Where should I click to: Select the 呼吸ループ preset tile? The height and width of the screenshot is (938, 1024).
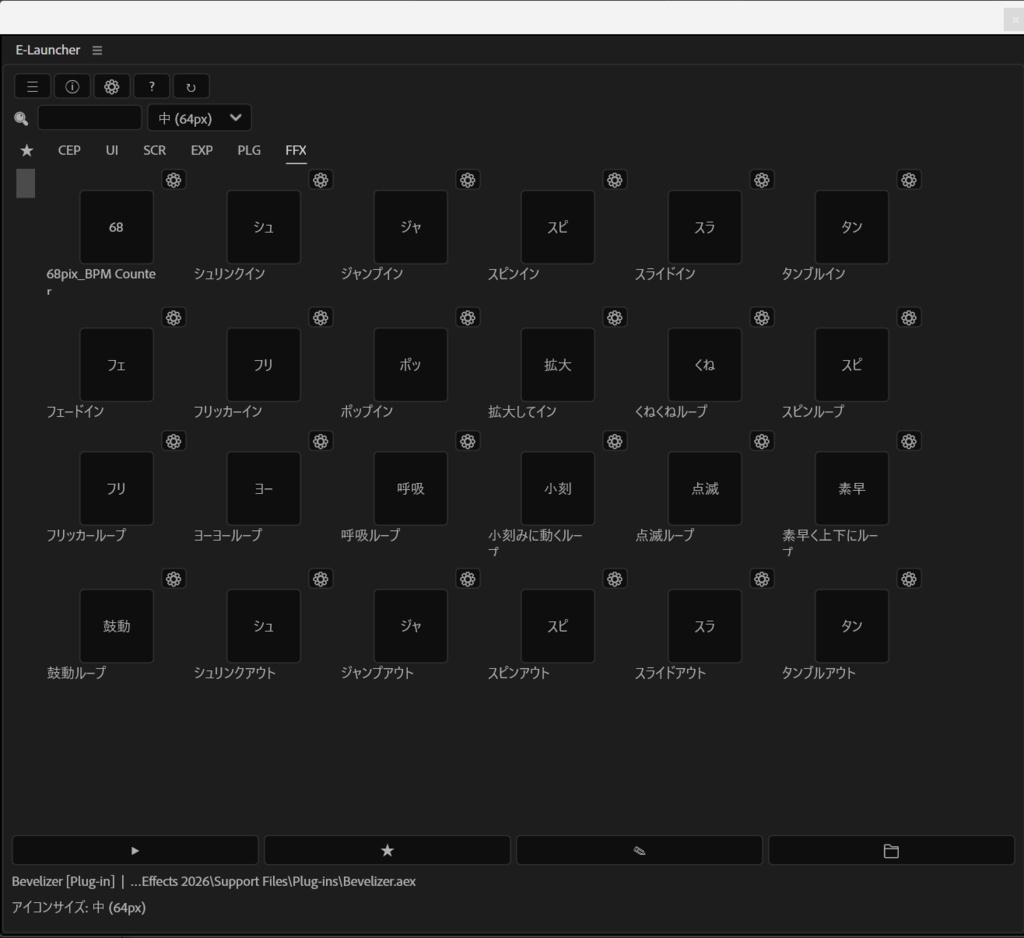click(x=411, y=489)
